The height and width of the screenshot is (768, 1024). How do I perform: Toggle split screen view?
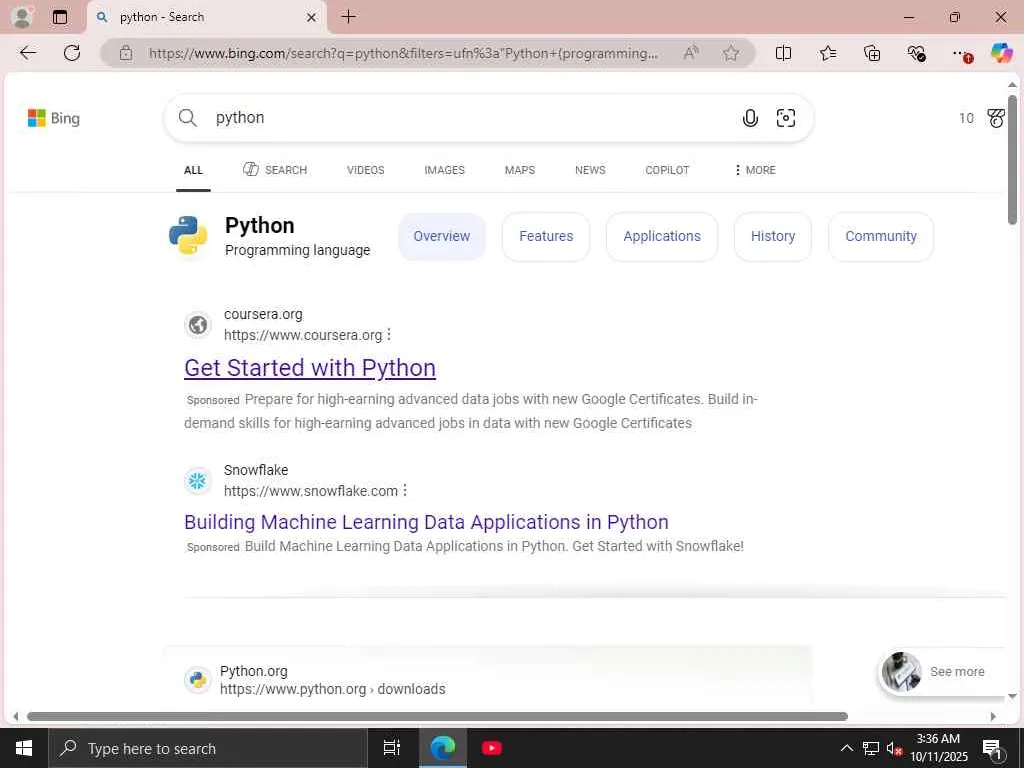pos(783,53)
